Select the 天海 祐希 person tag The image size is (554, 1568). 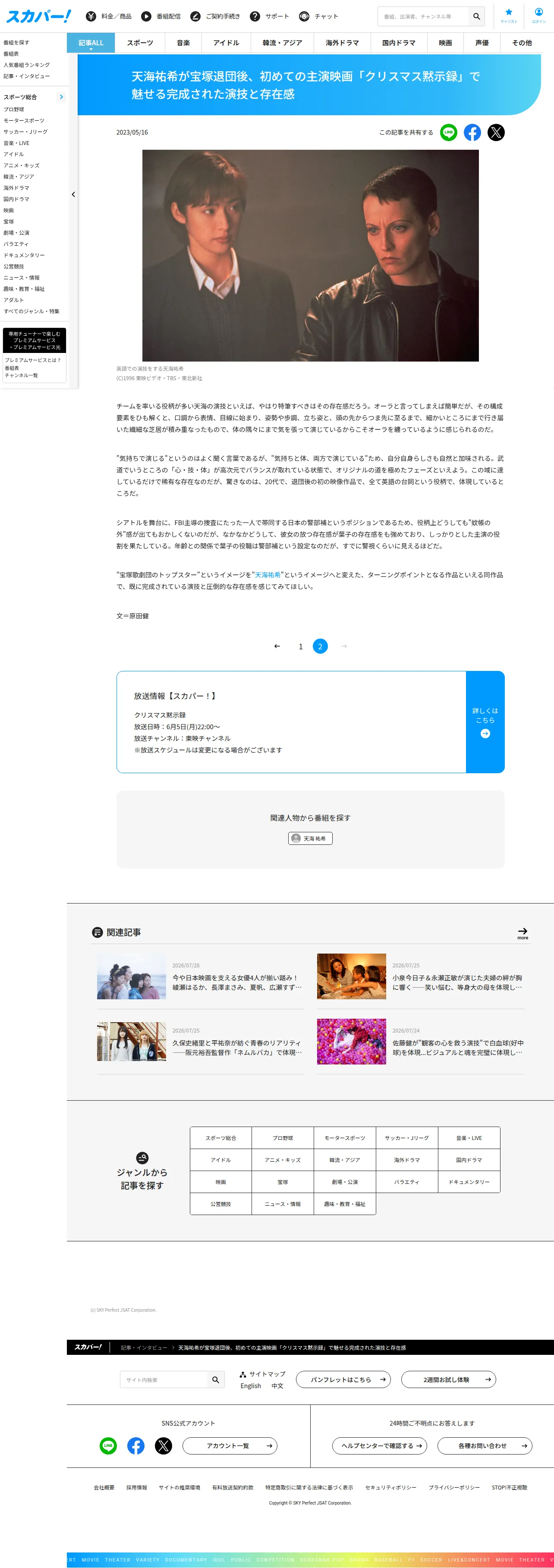311,838
